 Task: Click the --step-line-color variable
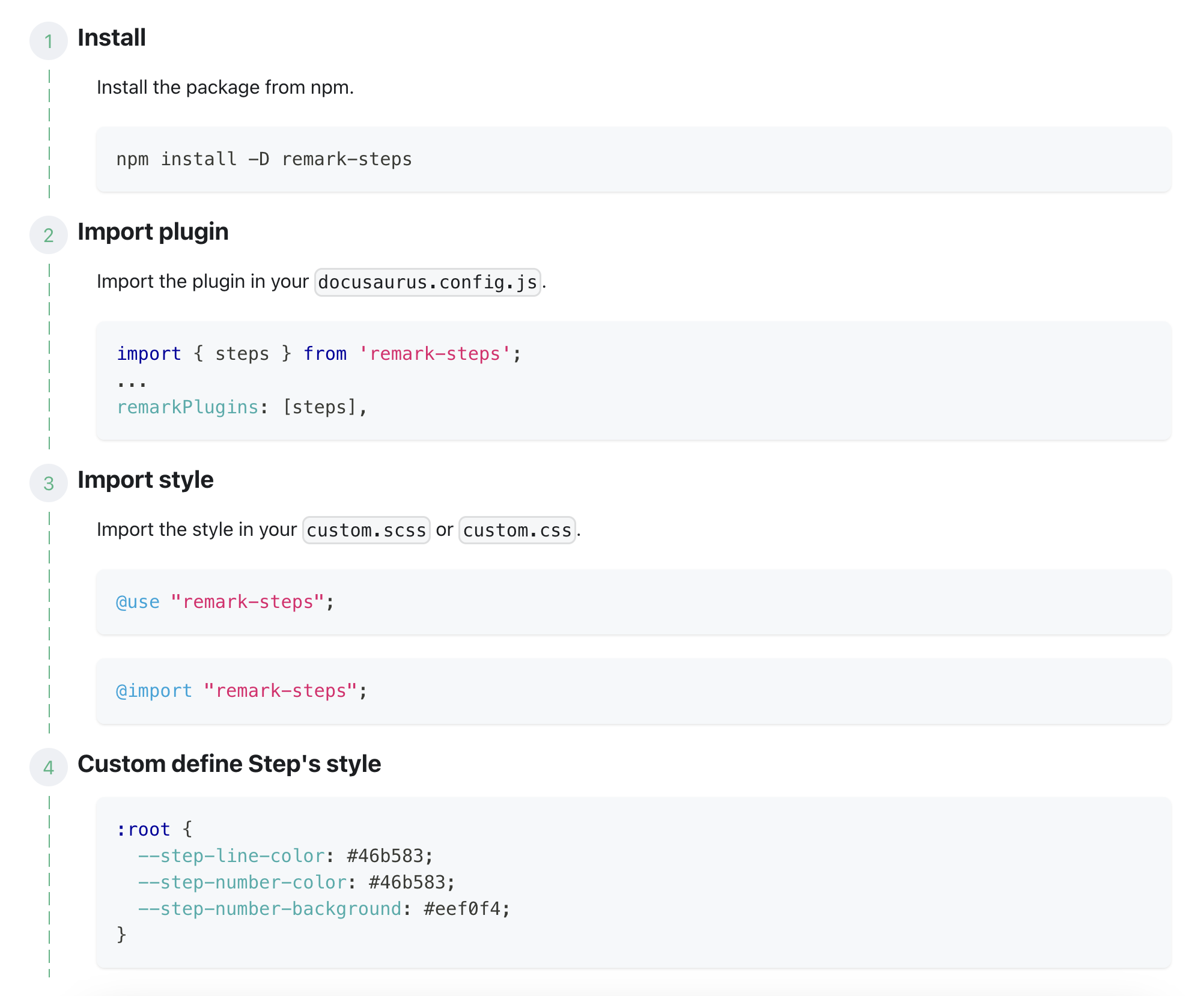tap(231, 856)
